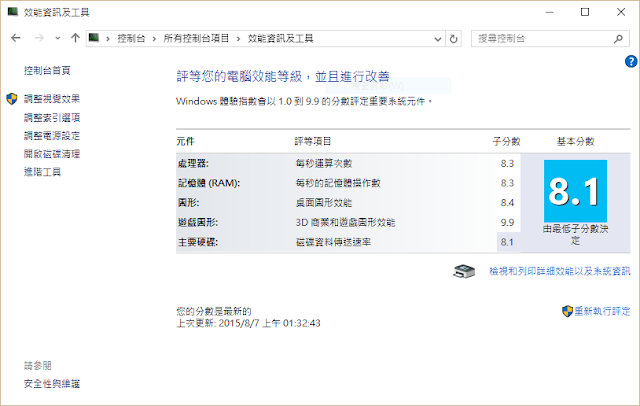The width and height of the screenshot is (640, 406).
Task: Click 效能資訊及工具 breadcrumb segment
Action: point(280,39)
